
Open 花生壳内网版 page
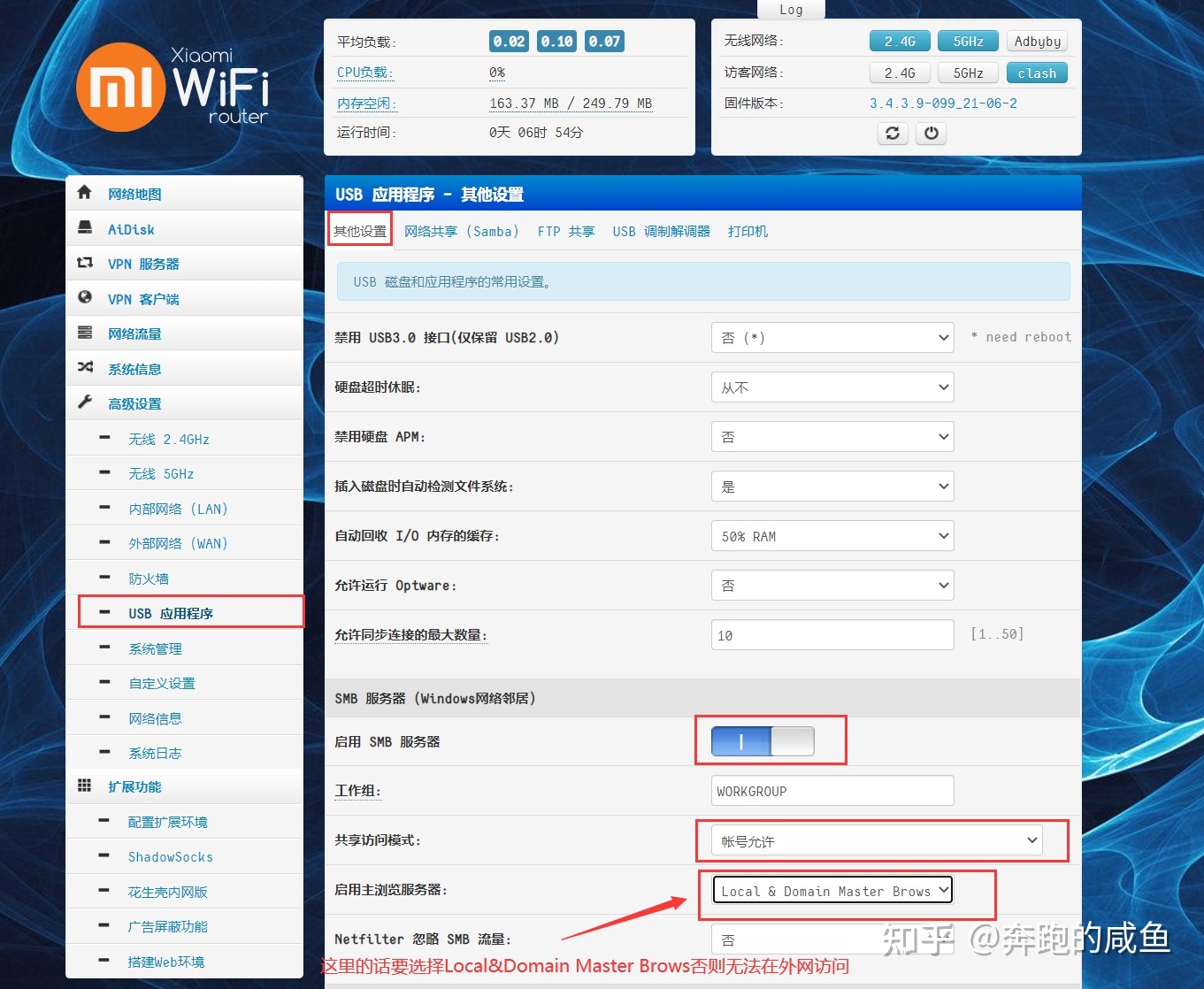168,892
